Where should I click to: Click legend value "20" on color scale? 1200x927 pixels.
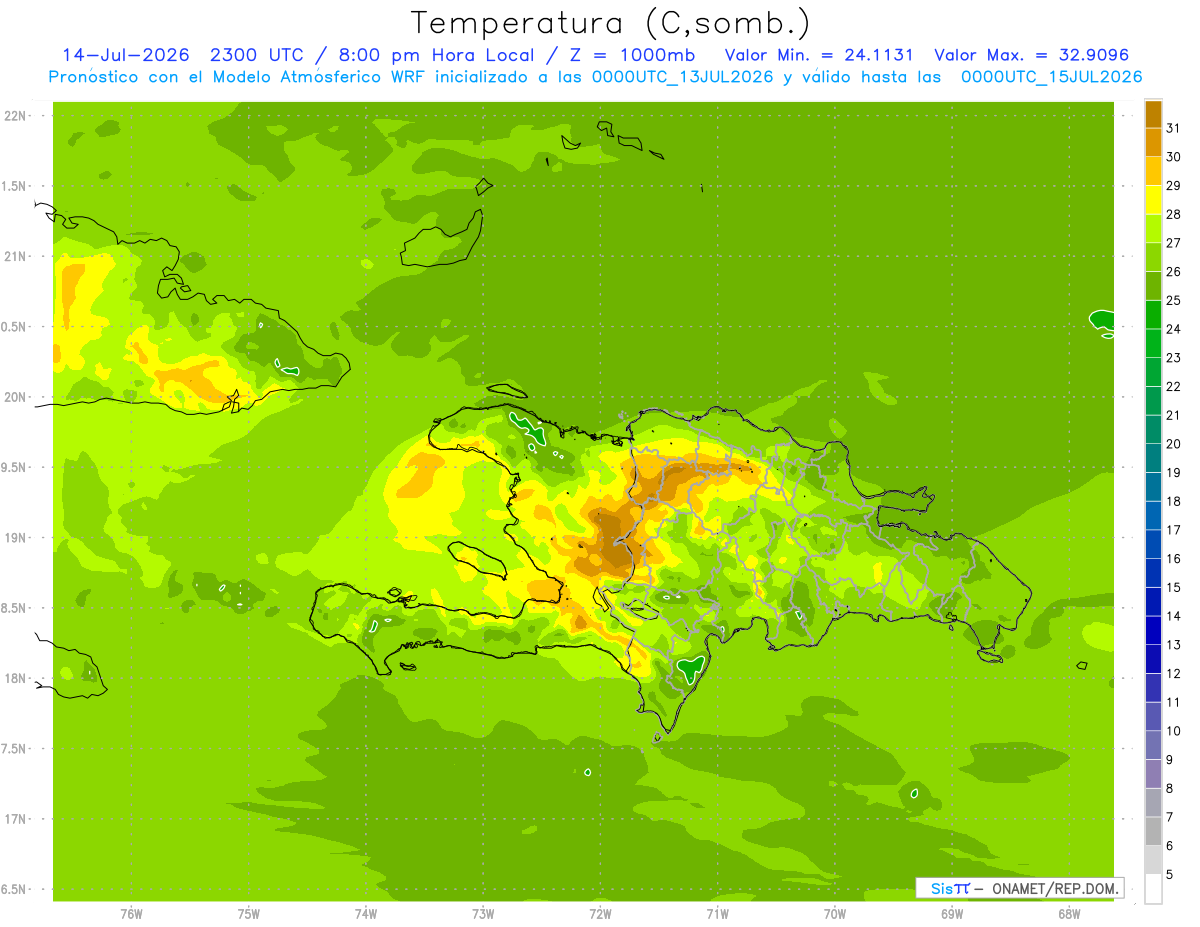click(x=1173, y=444)
